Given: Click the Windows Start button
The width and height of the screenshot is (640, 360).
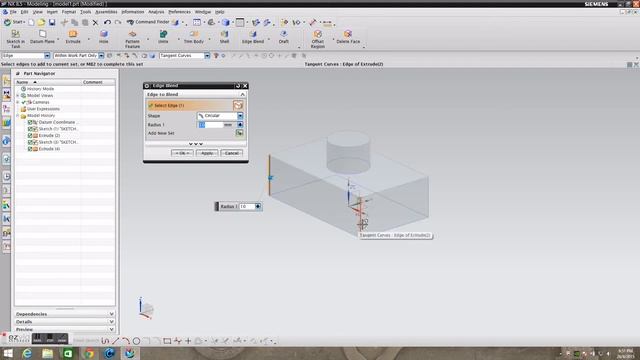Looking at the screenshot, I should (x=8, y=353).
